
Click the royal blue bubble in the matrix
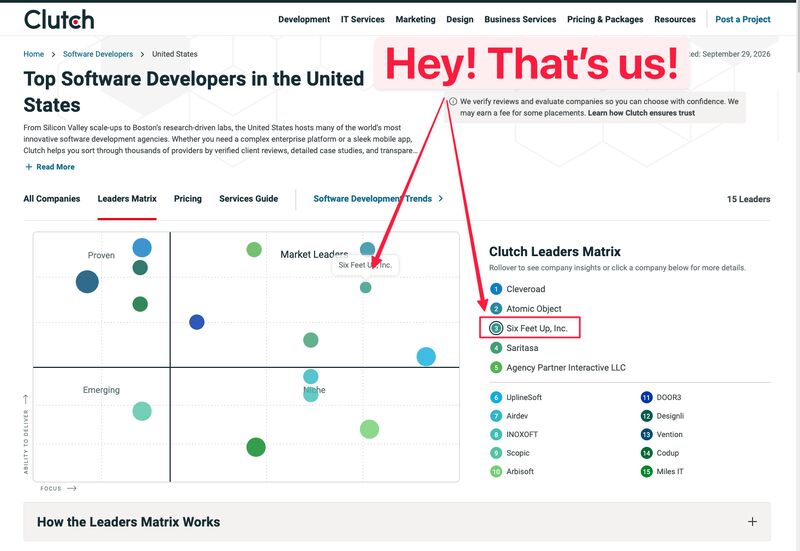[197, 322]
